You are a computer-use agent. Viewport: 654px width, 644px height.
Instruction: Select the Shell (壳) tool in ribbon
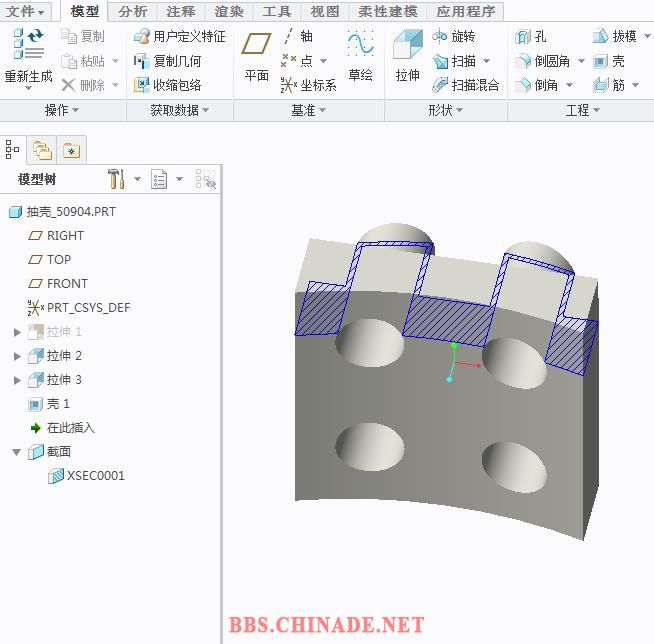(609, 61)
